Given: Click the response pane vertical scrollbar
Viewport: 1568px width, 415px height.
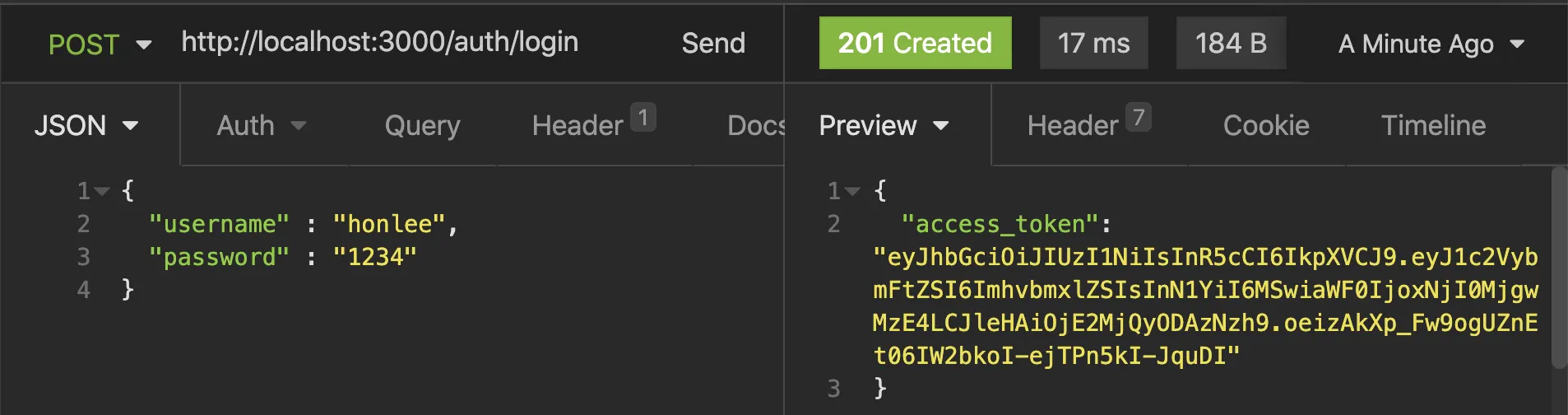Looking at the screenshot, I should [1558, 268].
